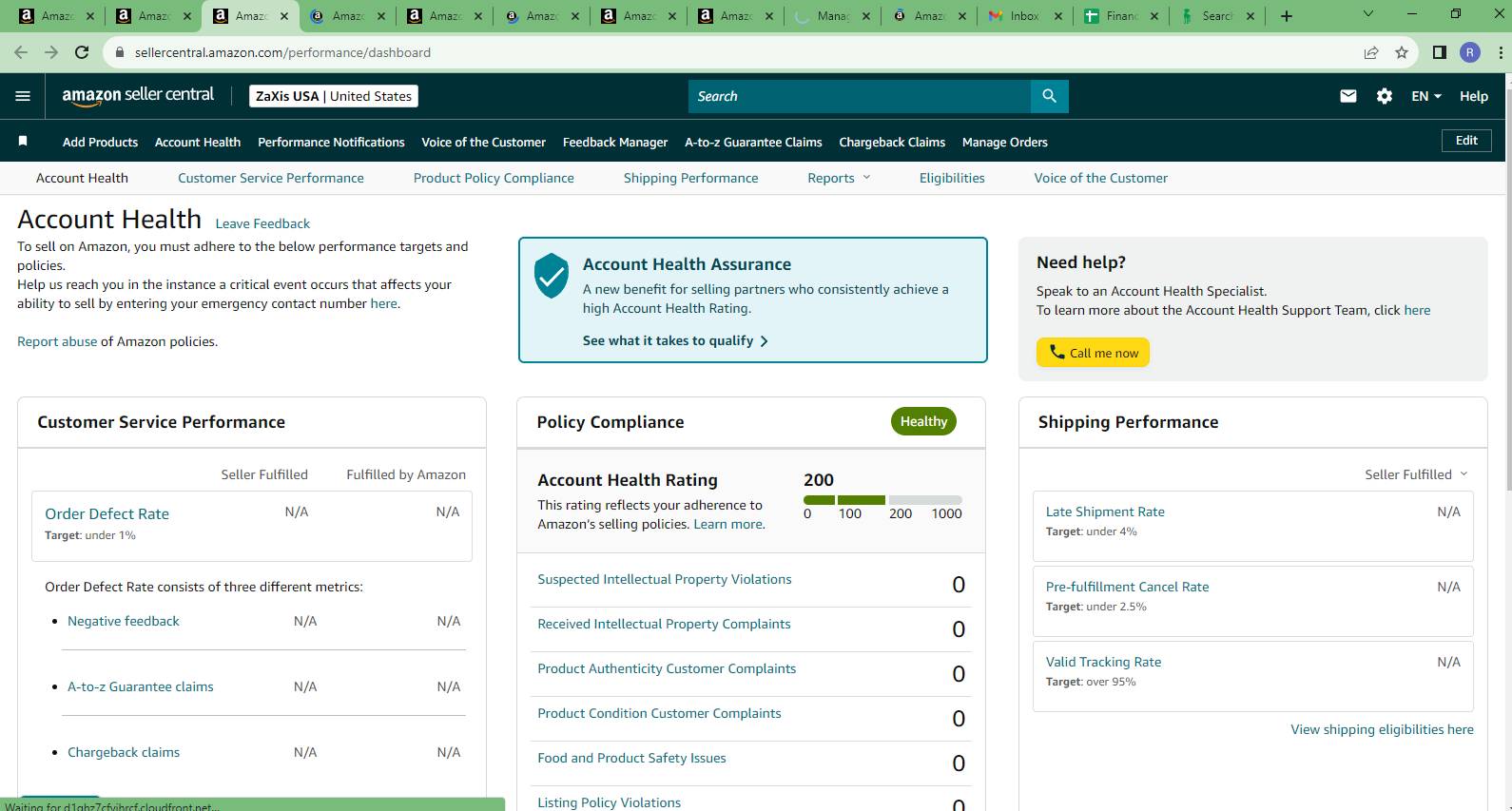Open Manage Orders menu item
Viewport: 1512px width, 811px height.
(1005, 142)
